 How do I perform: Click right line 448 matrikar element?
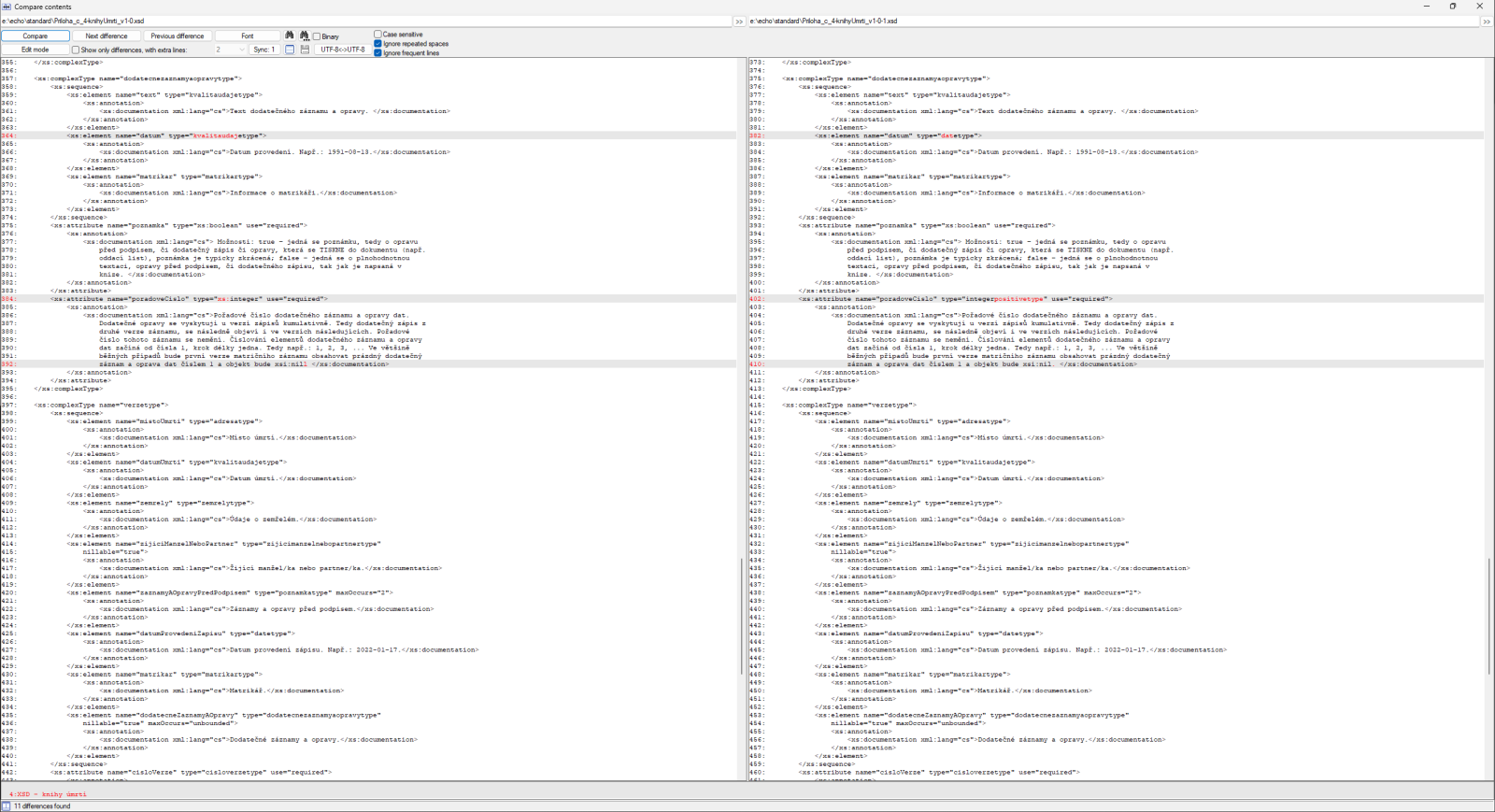click(x=913, y=674)
